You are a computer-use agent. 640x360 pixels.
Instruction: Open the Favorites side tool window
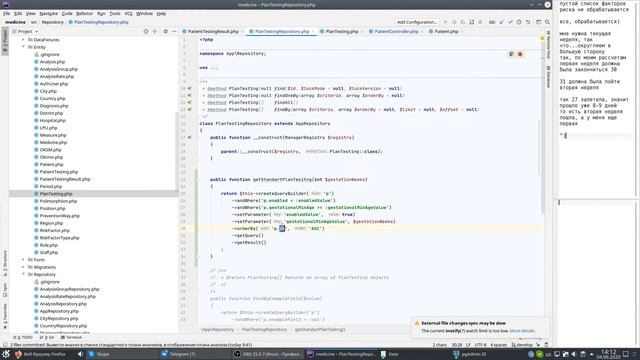[x=5, y=316]
